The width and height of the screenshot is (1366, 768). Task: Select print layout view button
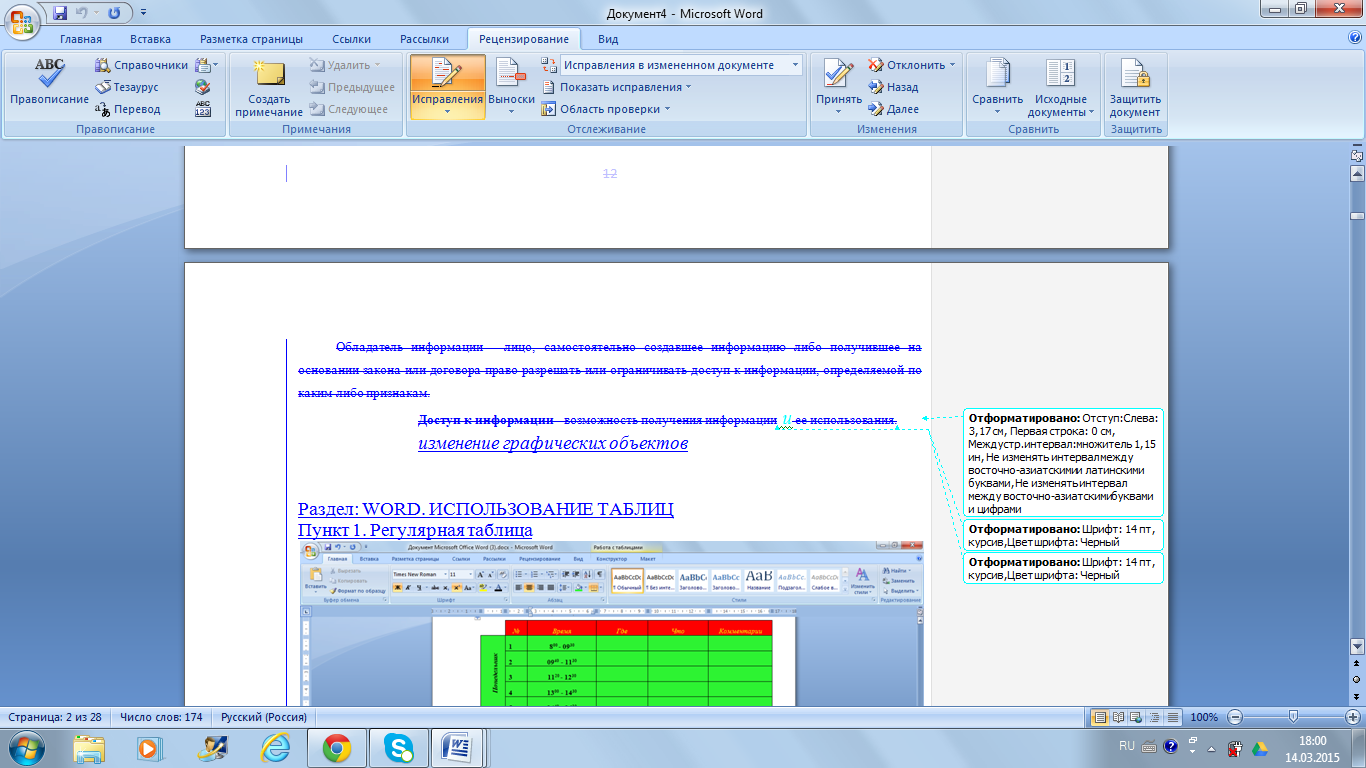(1100, 717)
